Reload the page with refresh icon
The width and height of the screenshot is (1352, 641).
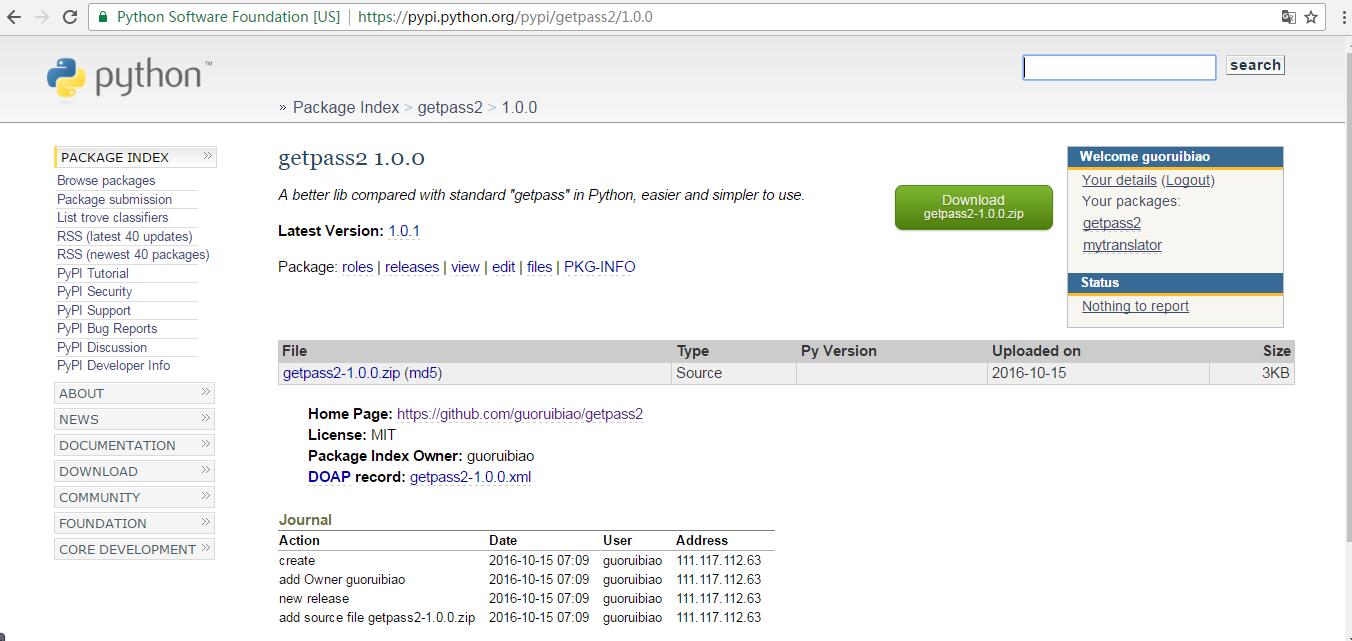tap(70, 17)
